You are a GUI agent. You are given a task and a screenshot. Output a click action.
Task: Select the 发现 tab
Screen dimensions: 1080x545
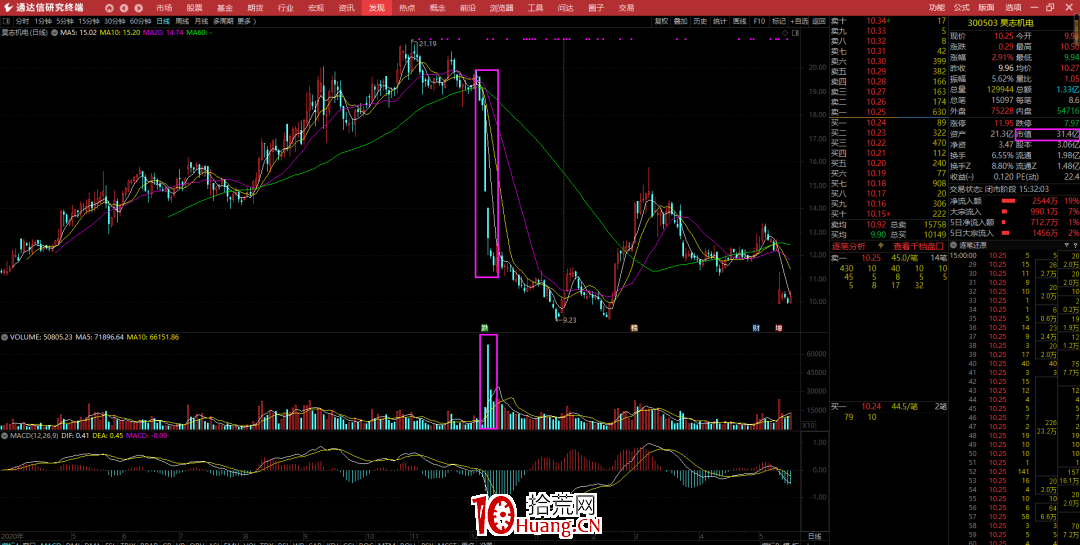(376, 8)
